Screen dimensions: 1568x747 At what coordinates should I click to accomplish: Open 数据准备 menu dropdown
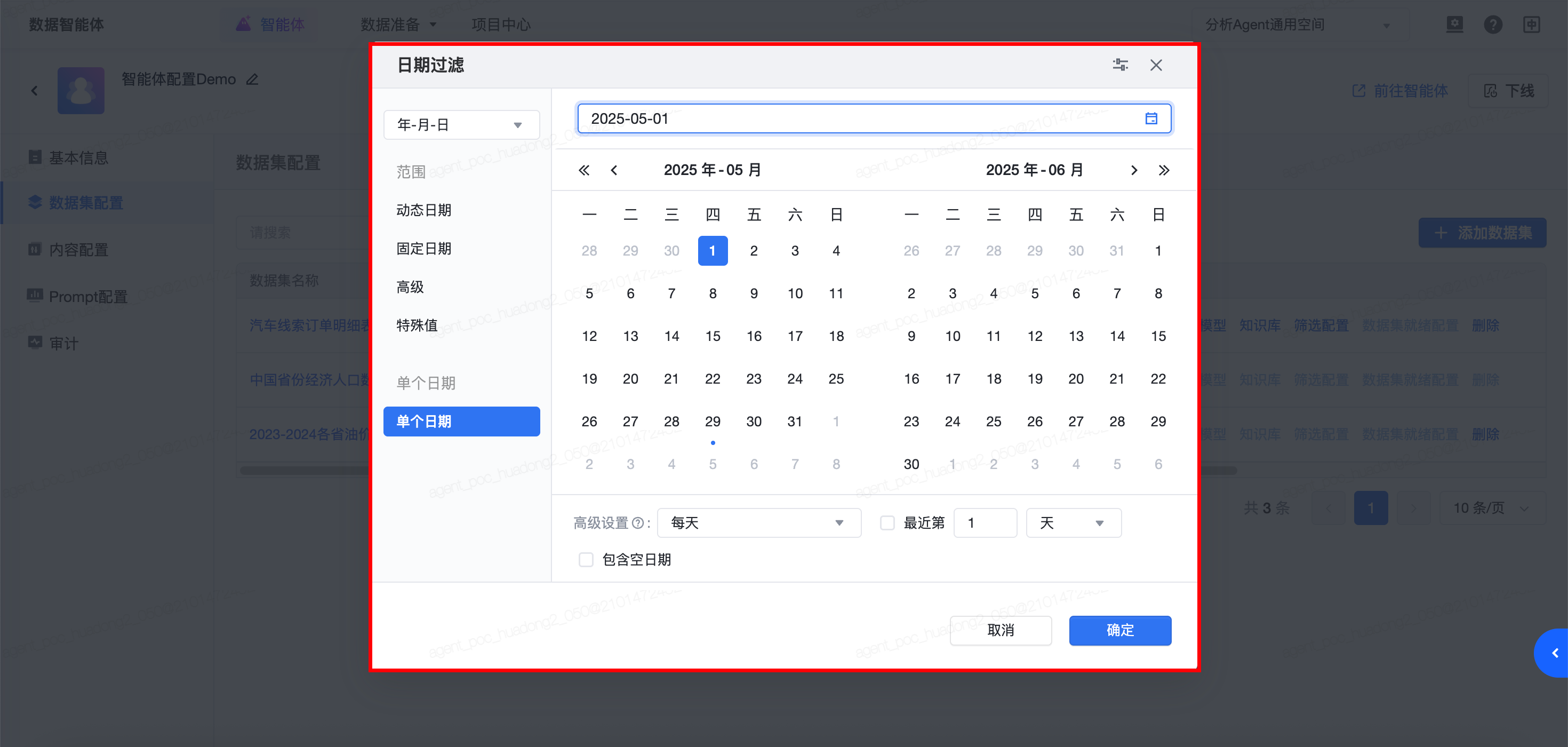click(399, 25)
